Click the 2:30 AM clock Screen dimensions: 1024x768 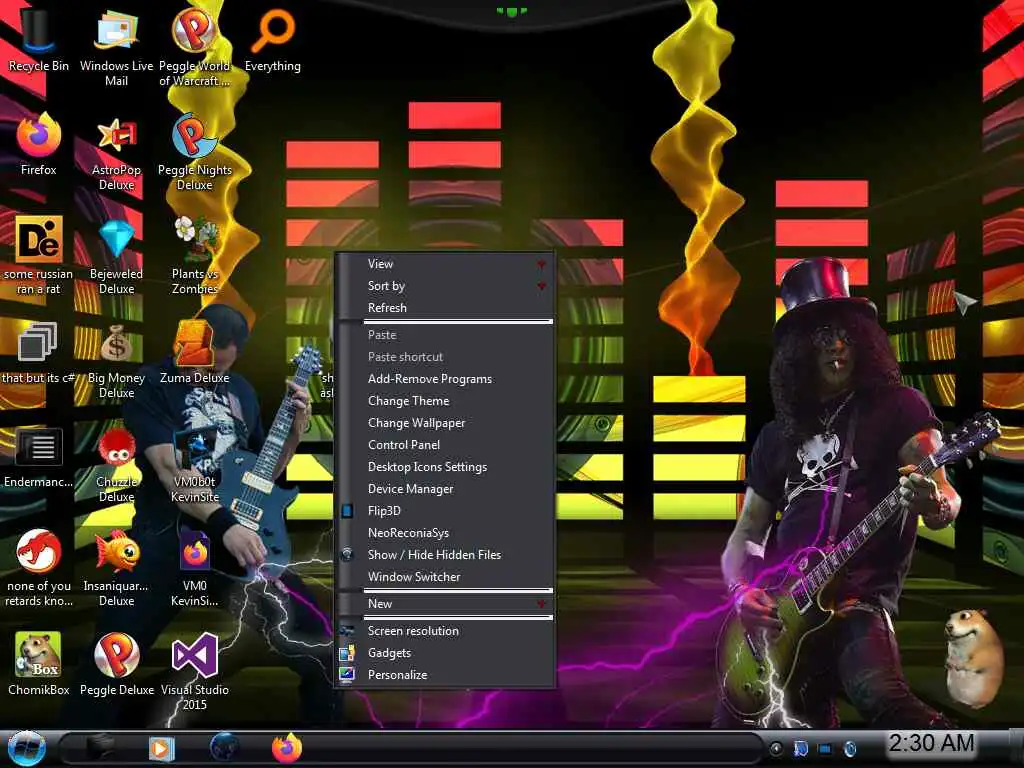coord(931,743)
